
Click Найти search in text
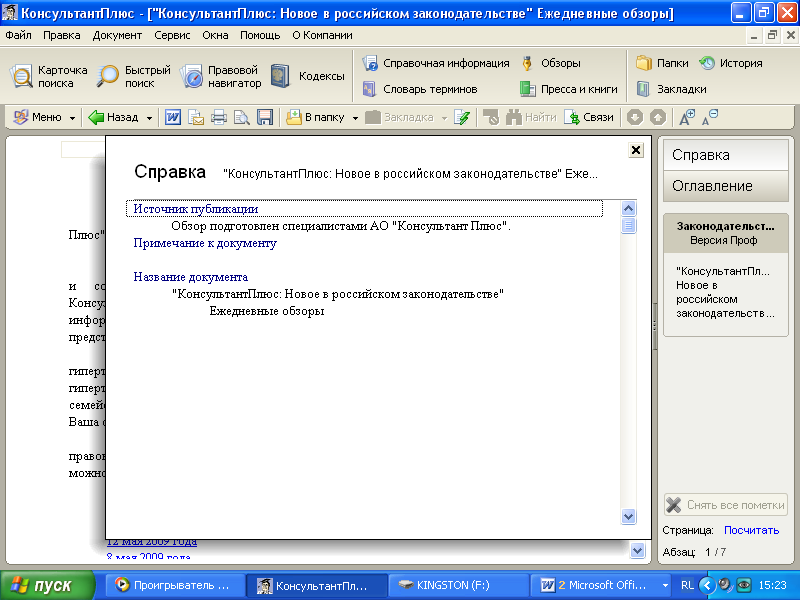[x=531, y=117]
